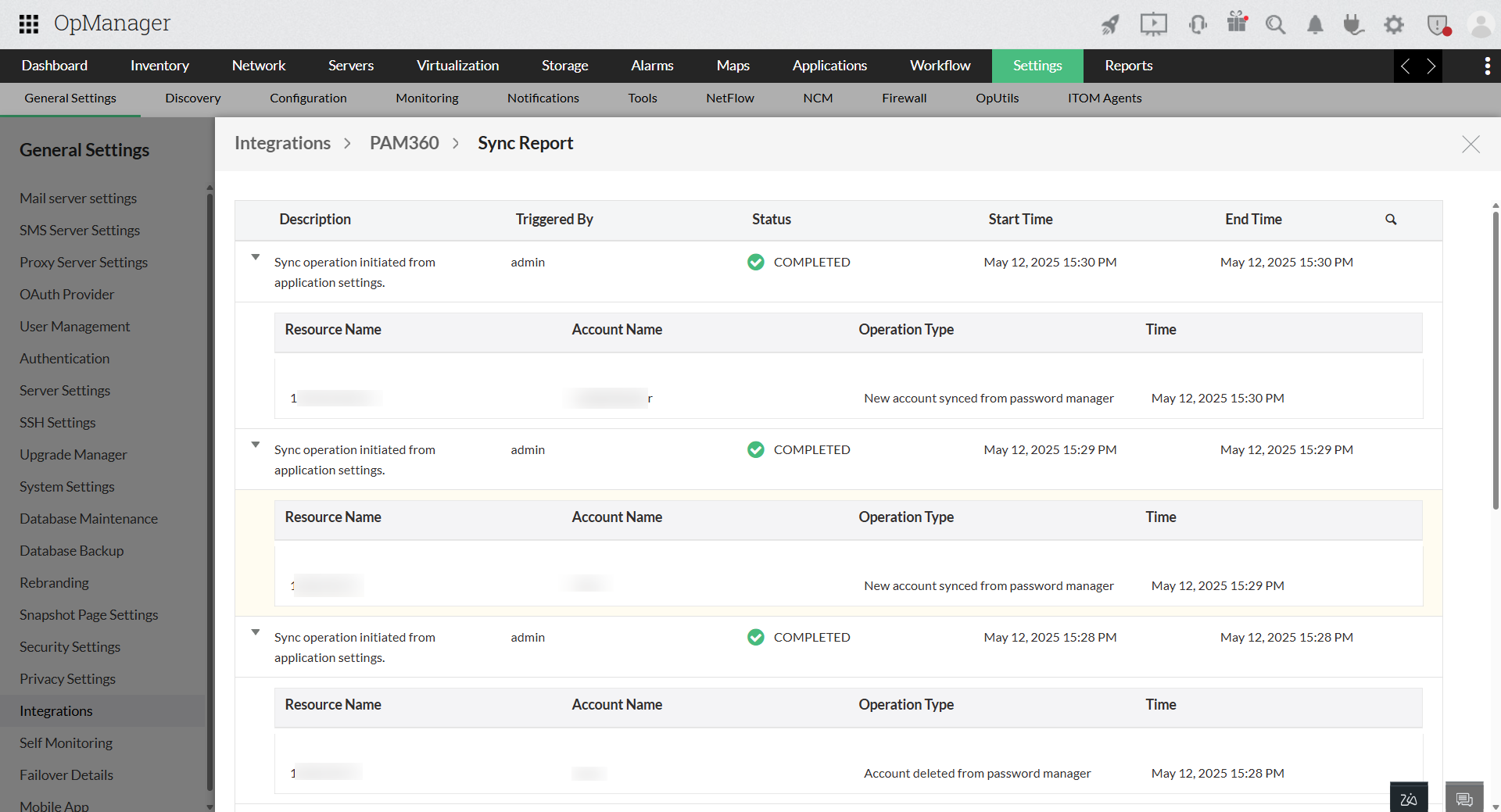
Task: Open the Alarms tab
Action: tap(652, 66)
